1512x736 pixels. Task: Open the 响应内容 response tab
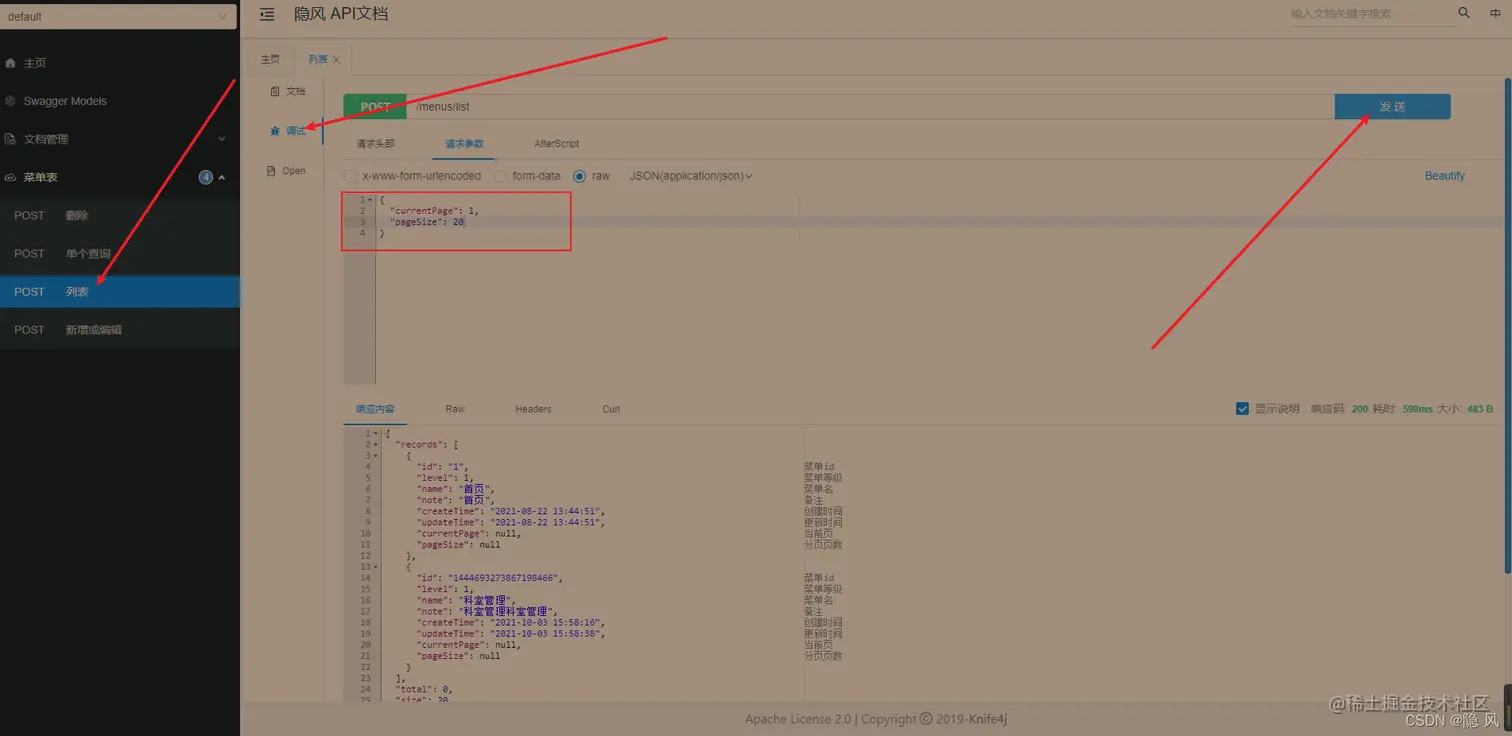click(375, 409)
